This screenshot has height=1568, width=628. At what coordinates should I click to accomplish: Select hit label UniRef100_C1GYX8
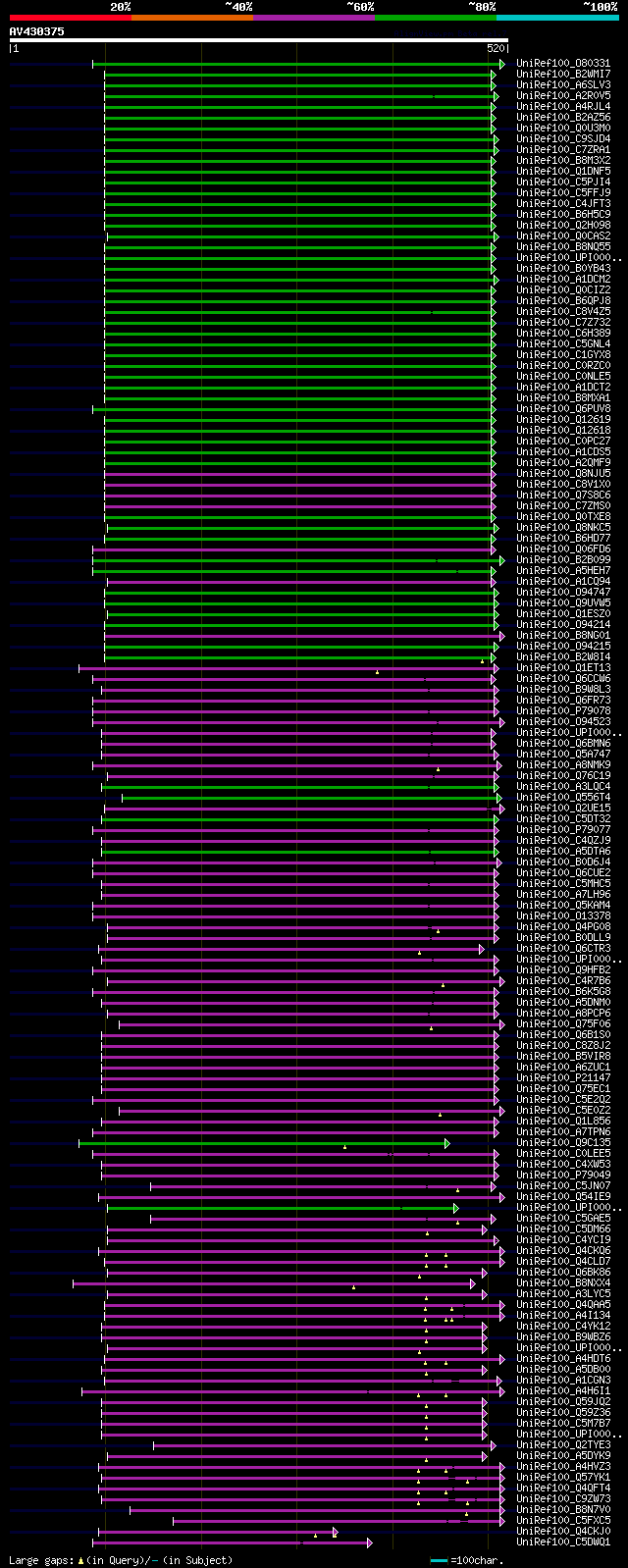coord(563,355)
